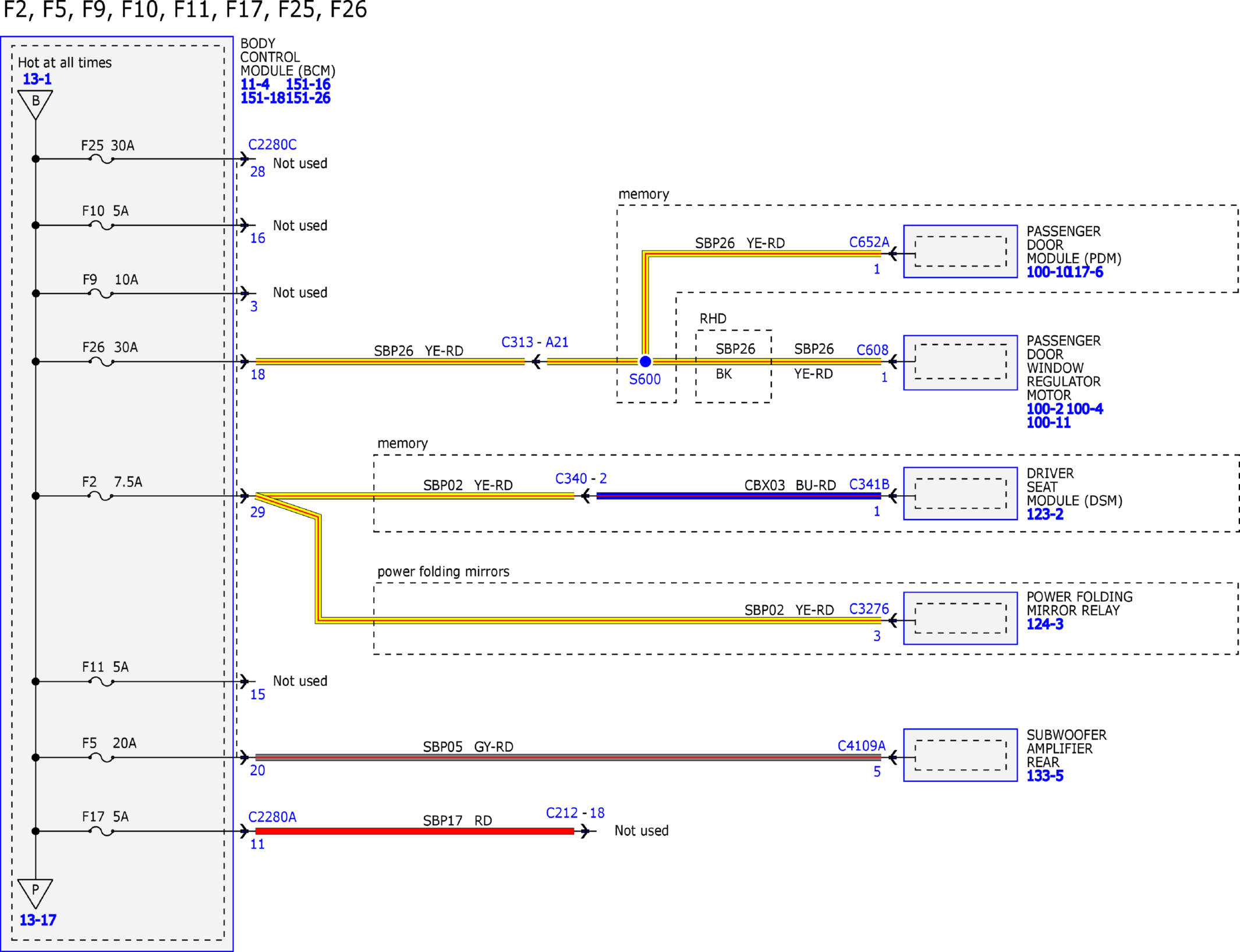Click connector label C341B
The width and height of the screenshot is (1240, 952).
pos(869,484)
